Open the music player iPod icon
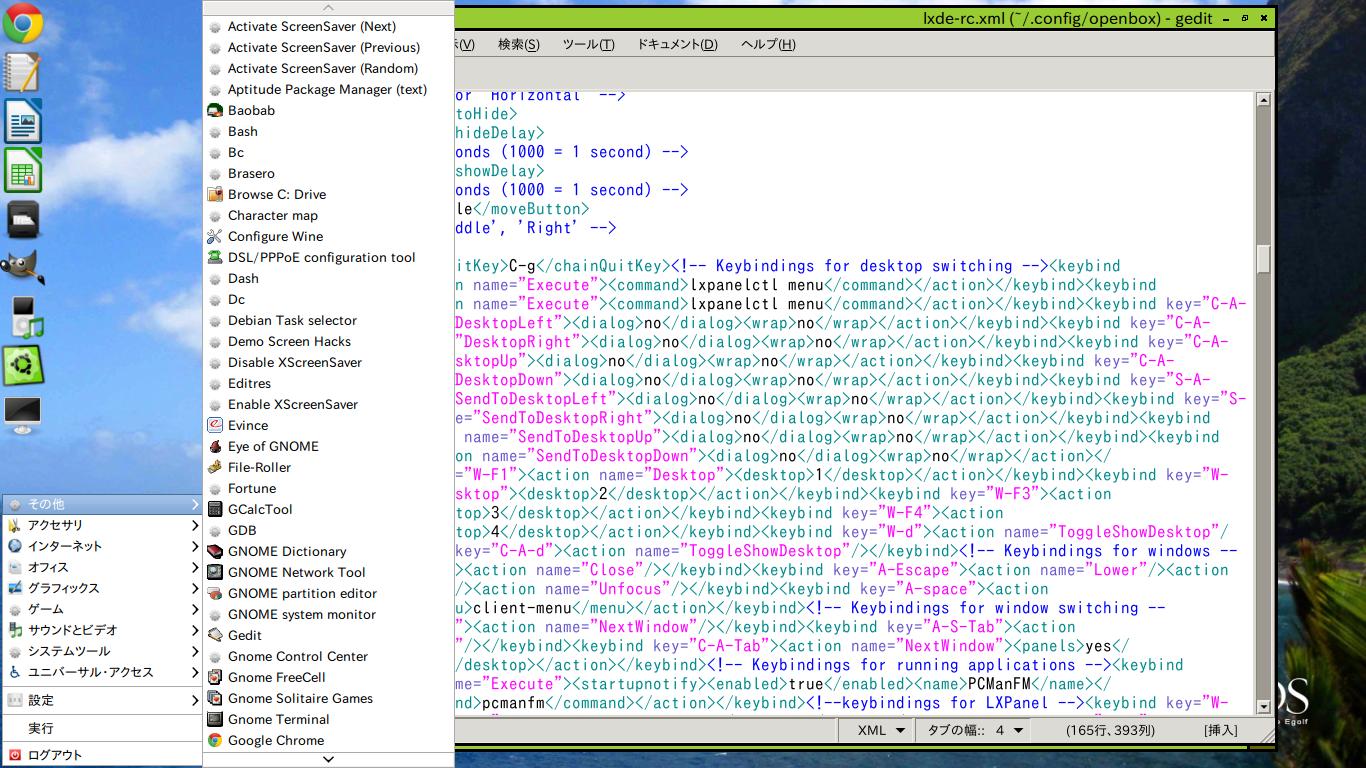Viewport: 1366px width, 768px height. tap(23, 317)
